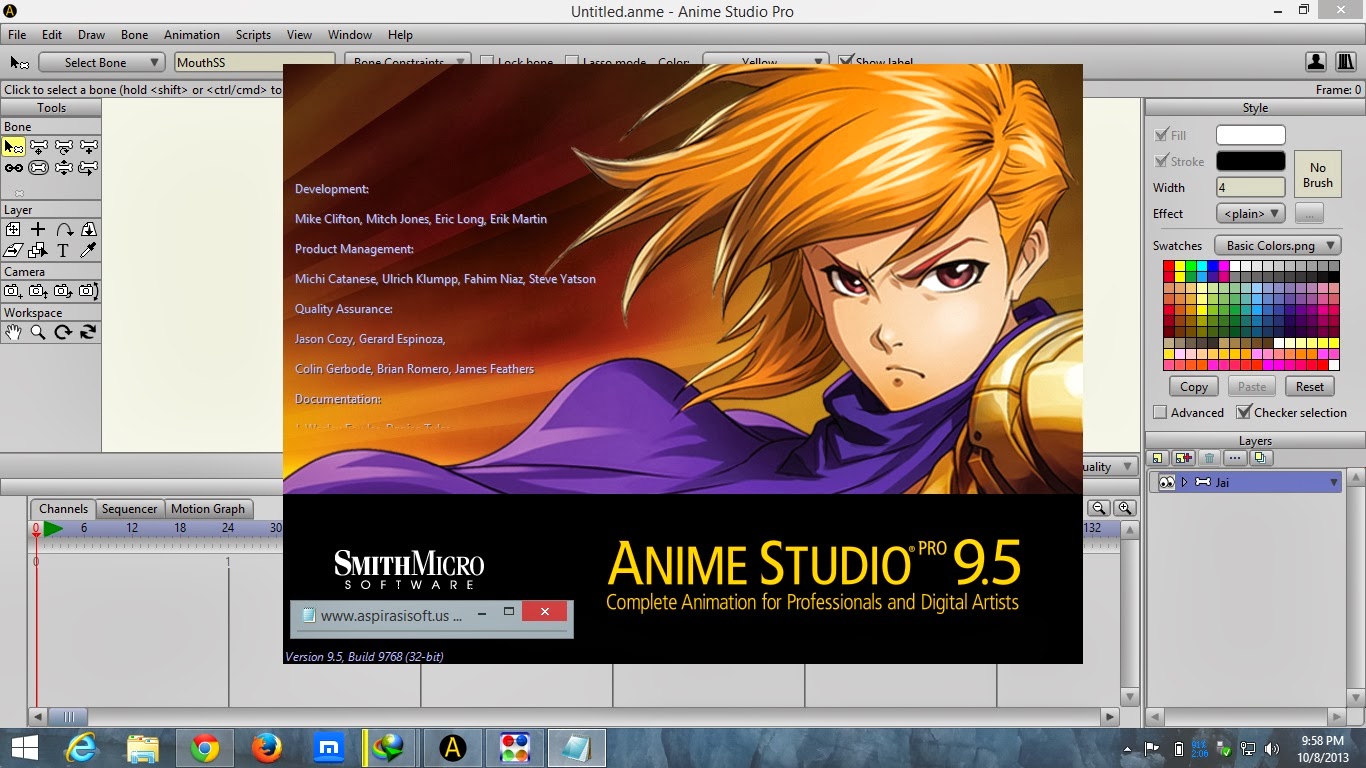Toggle the Show label checkbox
This screenshot has height=768, width=1366.
click(x=846, y=61)
